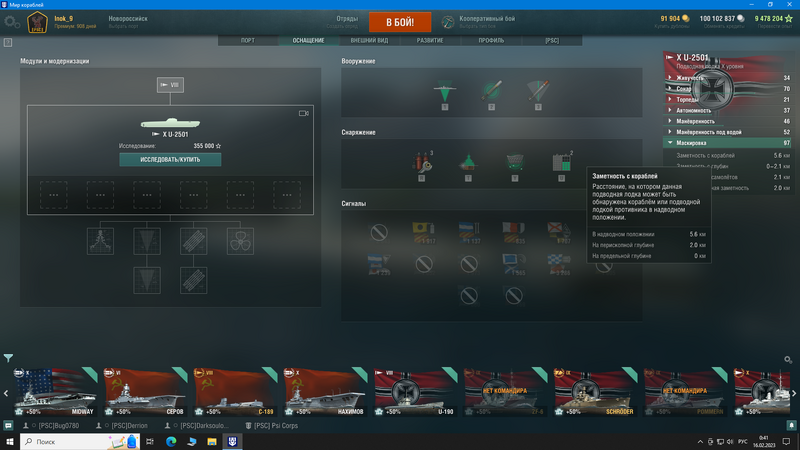Open the notifications bell icon

[791, 425]
